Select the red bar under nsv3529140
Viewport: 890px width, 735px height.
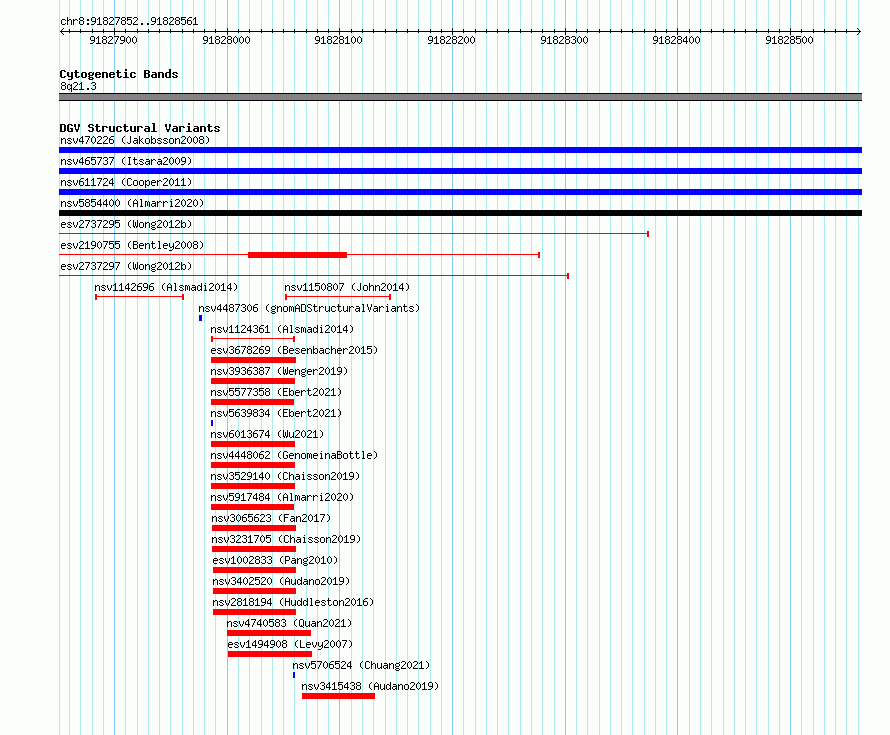point(253,486)
